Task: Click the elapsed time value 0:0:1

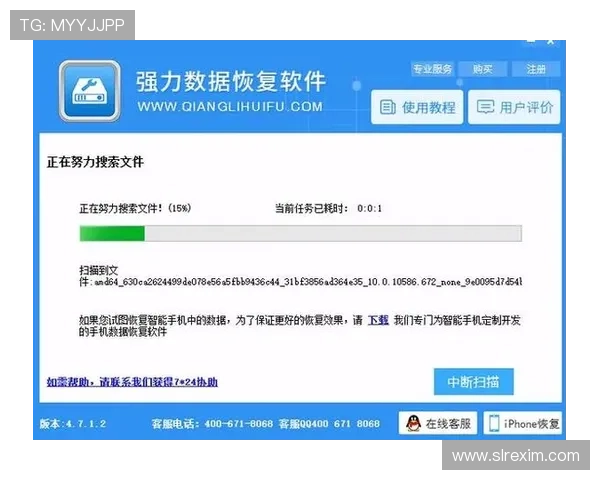Action: (x=369, y=209)
